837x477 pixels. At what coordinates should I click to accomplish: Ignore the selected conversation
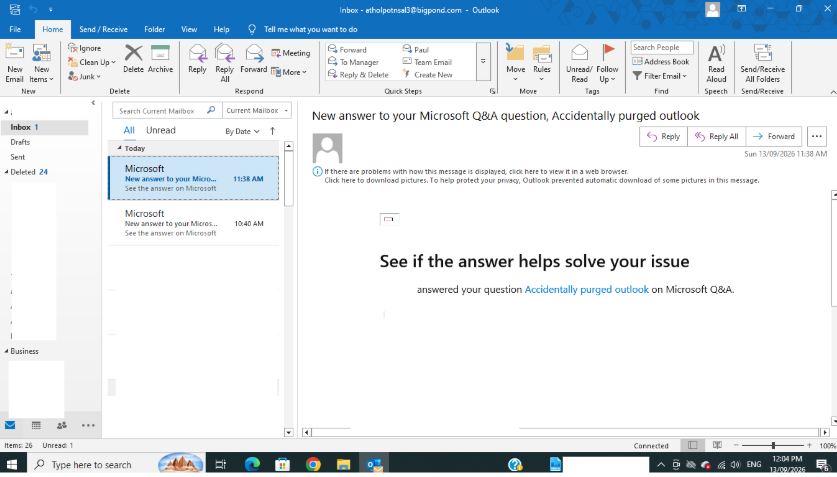[x=84, y=48]
